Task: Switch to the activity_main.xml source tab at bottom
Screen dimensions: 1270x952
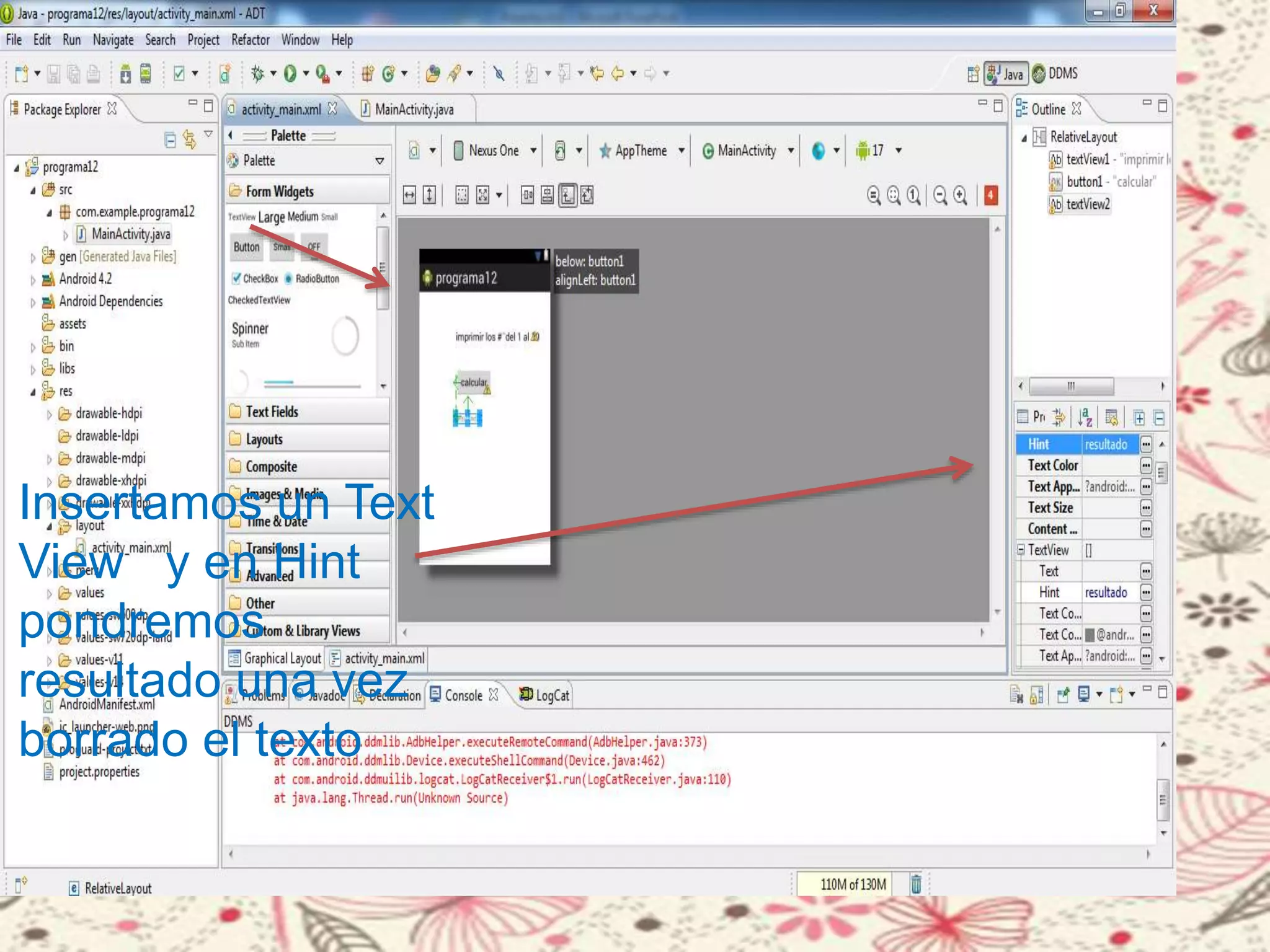Action: (377, 658)
